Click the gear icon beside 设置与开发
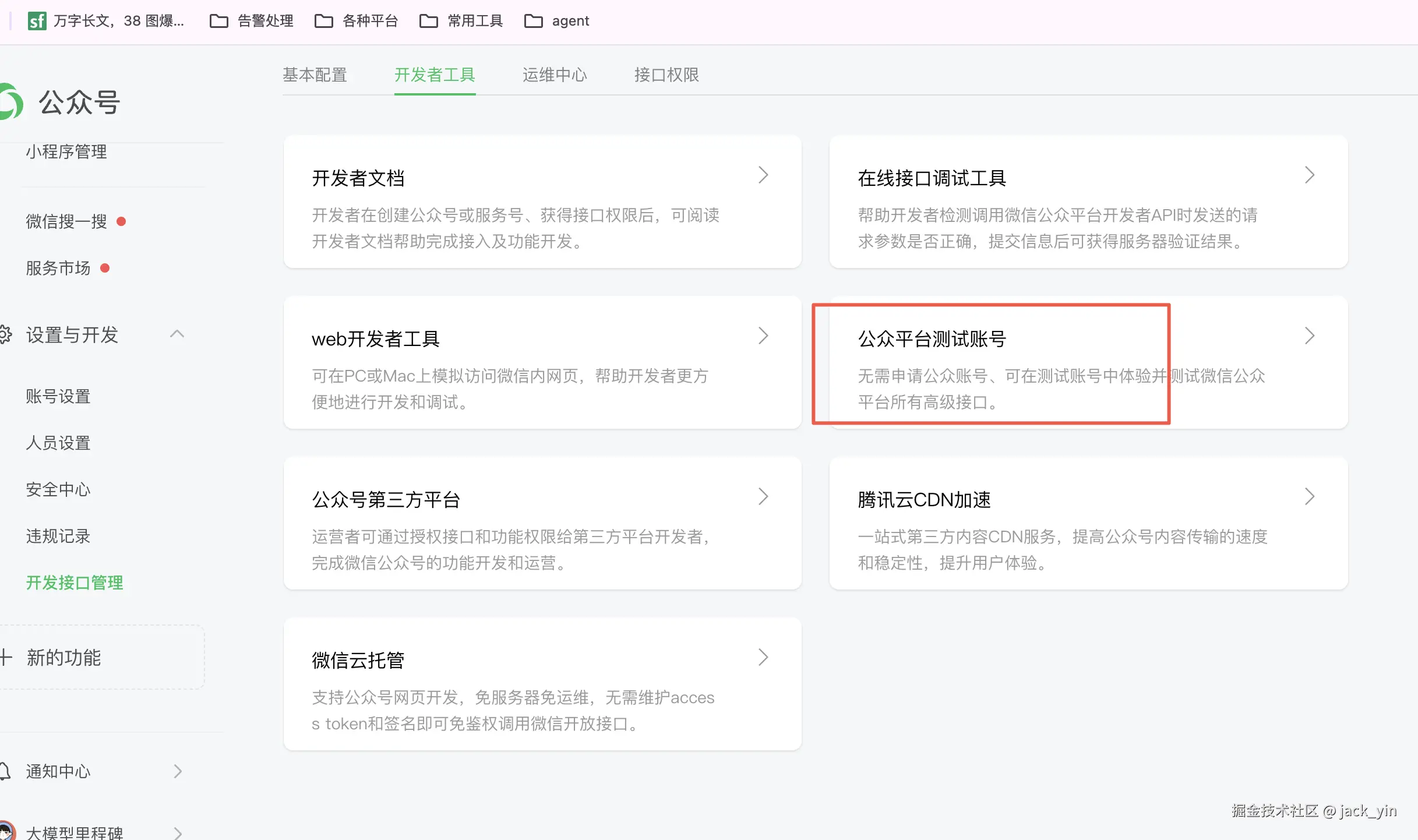 tap(5, 334)
